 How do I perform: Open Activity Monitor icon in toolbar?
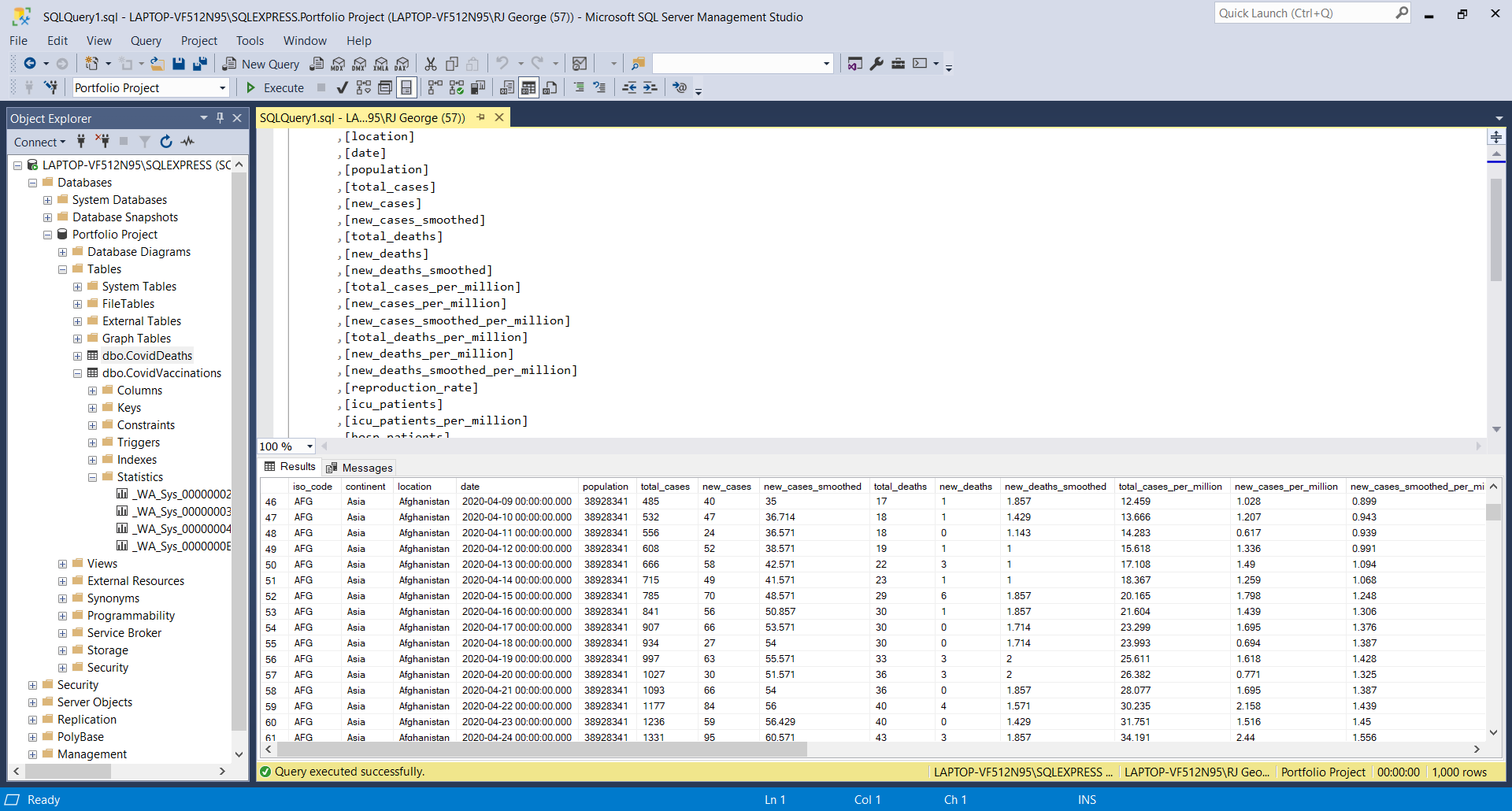click(580, 64)
